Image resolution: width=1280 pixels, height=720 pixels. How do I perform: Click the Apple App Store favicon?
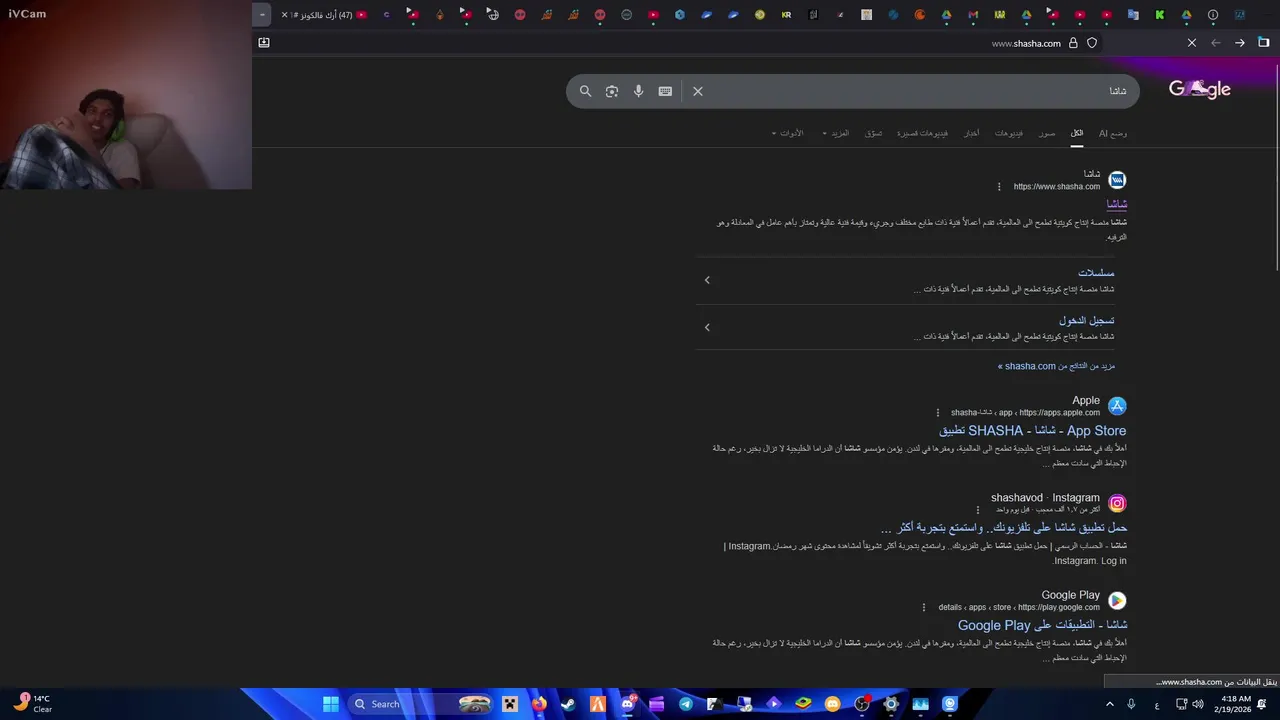coord(1117,406)
